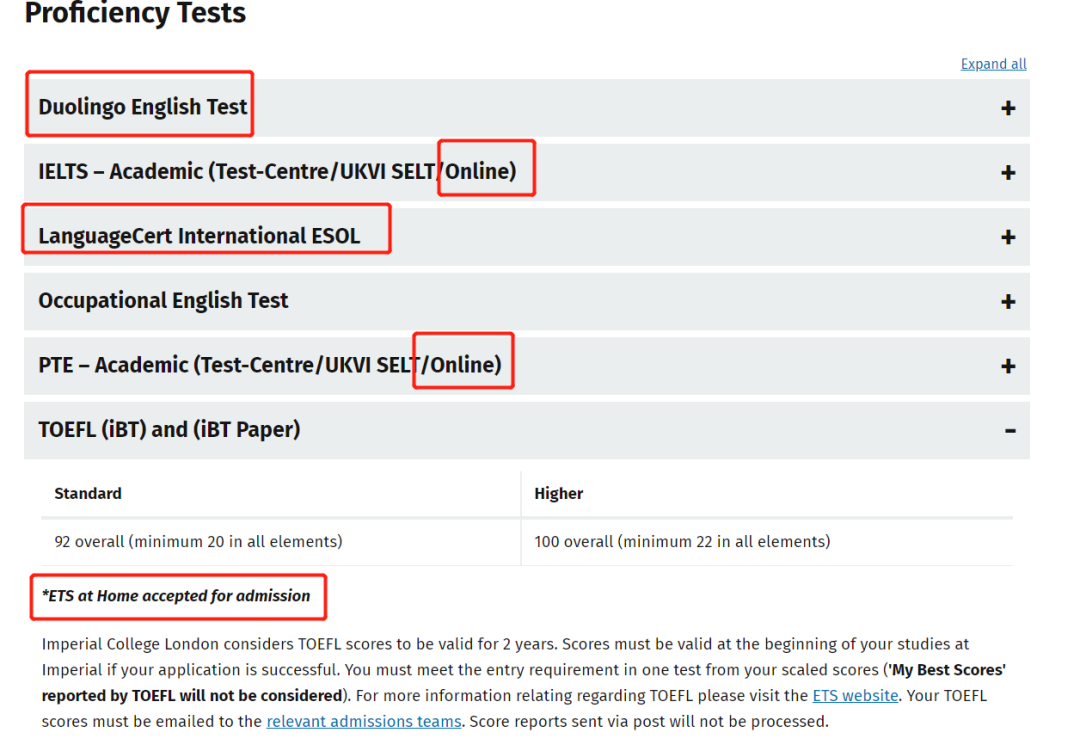Click the Higher column header
The width and height of the screenshot is (1080, 751).
point(559,493)
